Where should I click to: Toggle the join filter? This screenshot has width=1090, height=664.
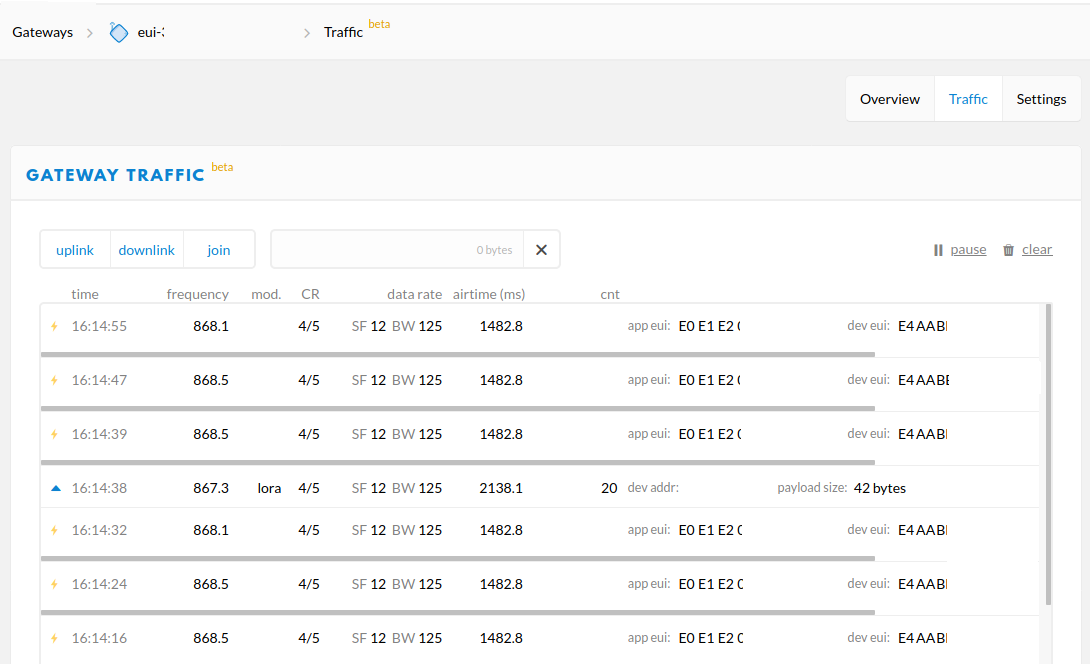coord(219,250)
